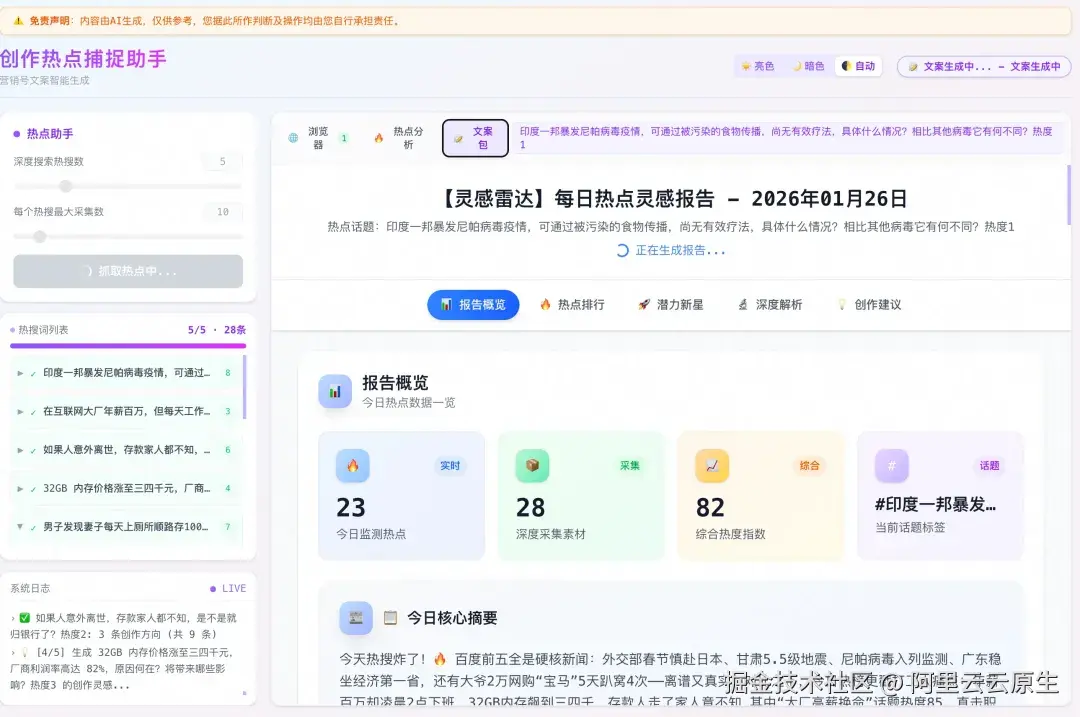Viewport: 1080px width, 717px height.
Task: Click the box icon on 深度采集素材 card
Action: click(532, 466)
